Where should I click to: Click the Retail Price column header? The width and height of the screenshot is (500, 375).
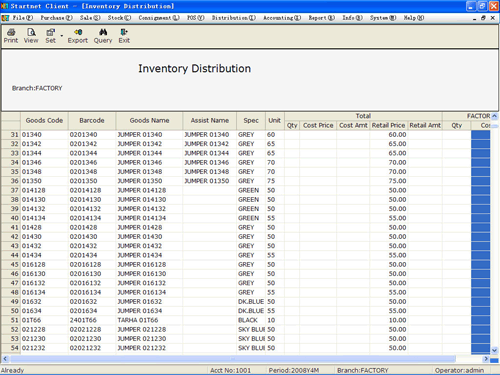(x=388, y=125)
